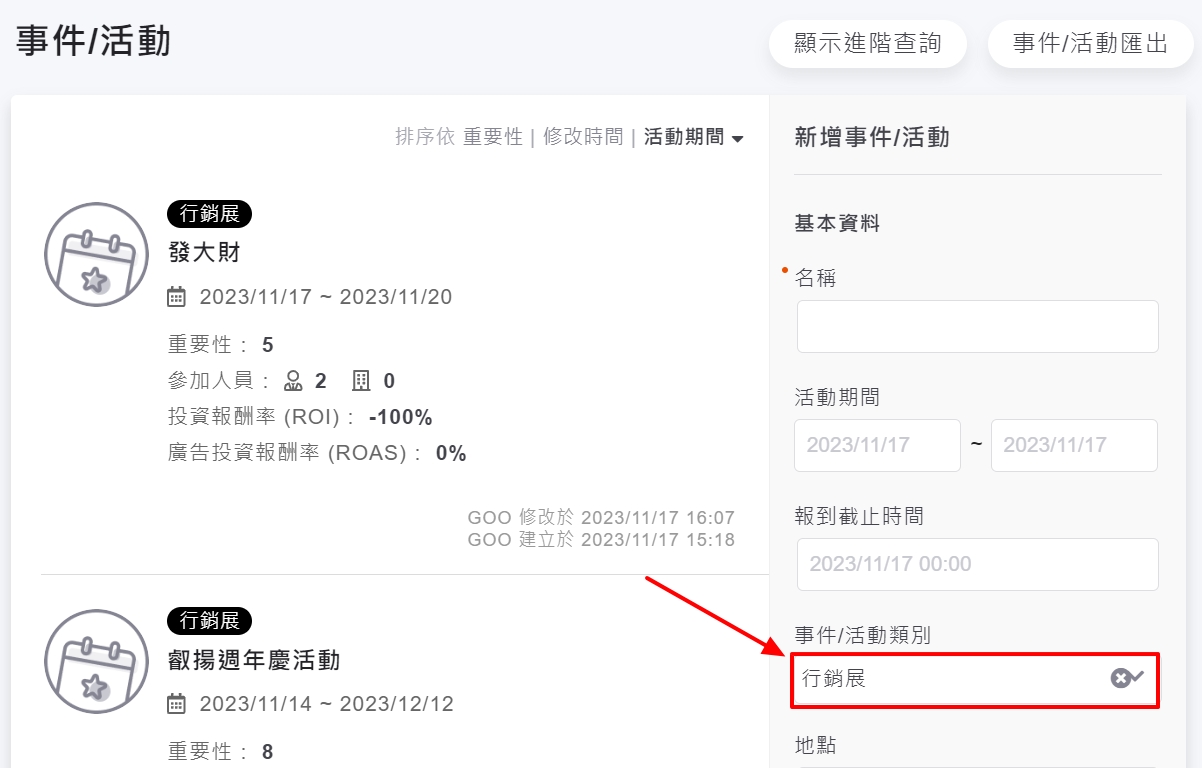Sort list by 重要性
The width and height of the screenshot is (1202, 768).
coord(493,137)
